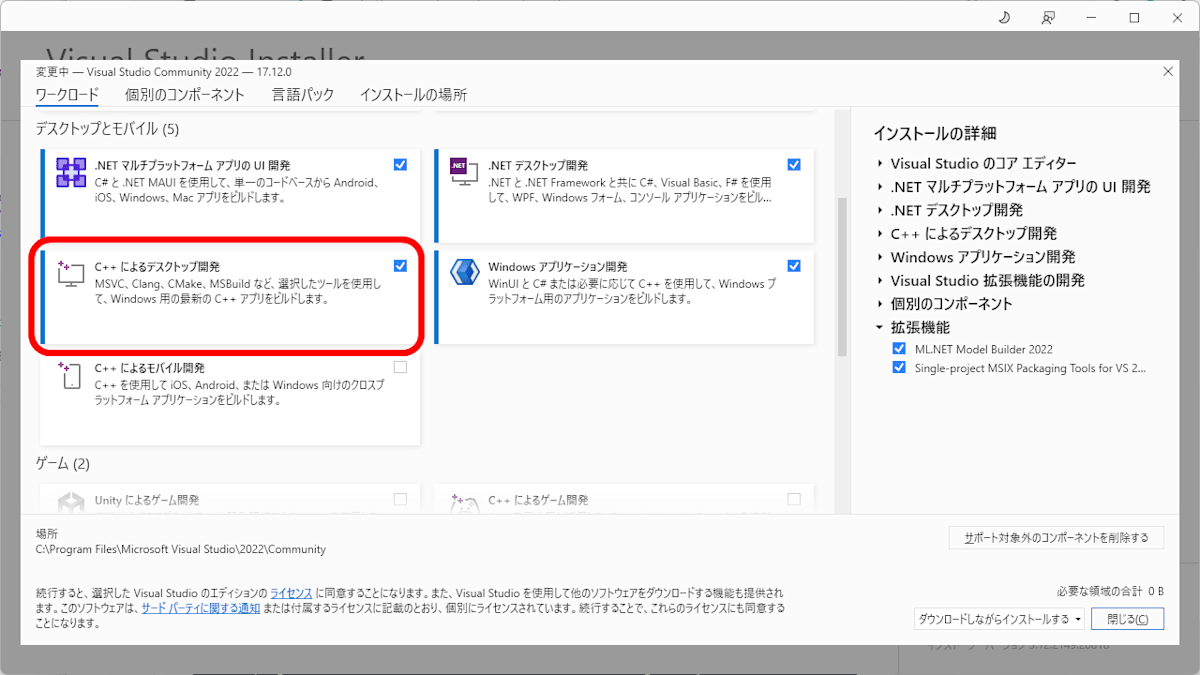Close the modify dialog with X

(x=1168, y=71)
